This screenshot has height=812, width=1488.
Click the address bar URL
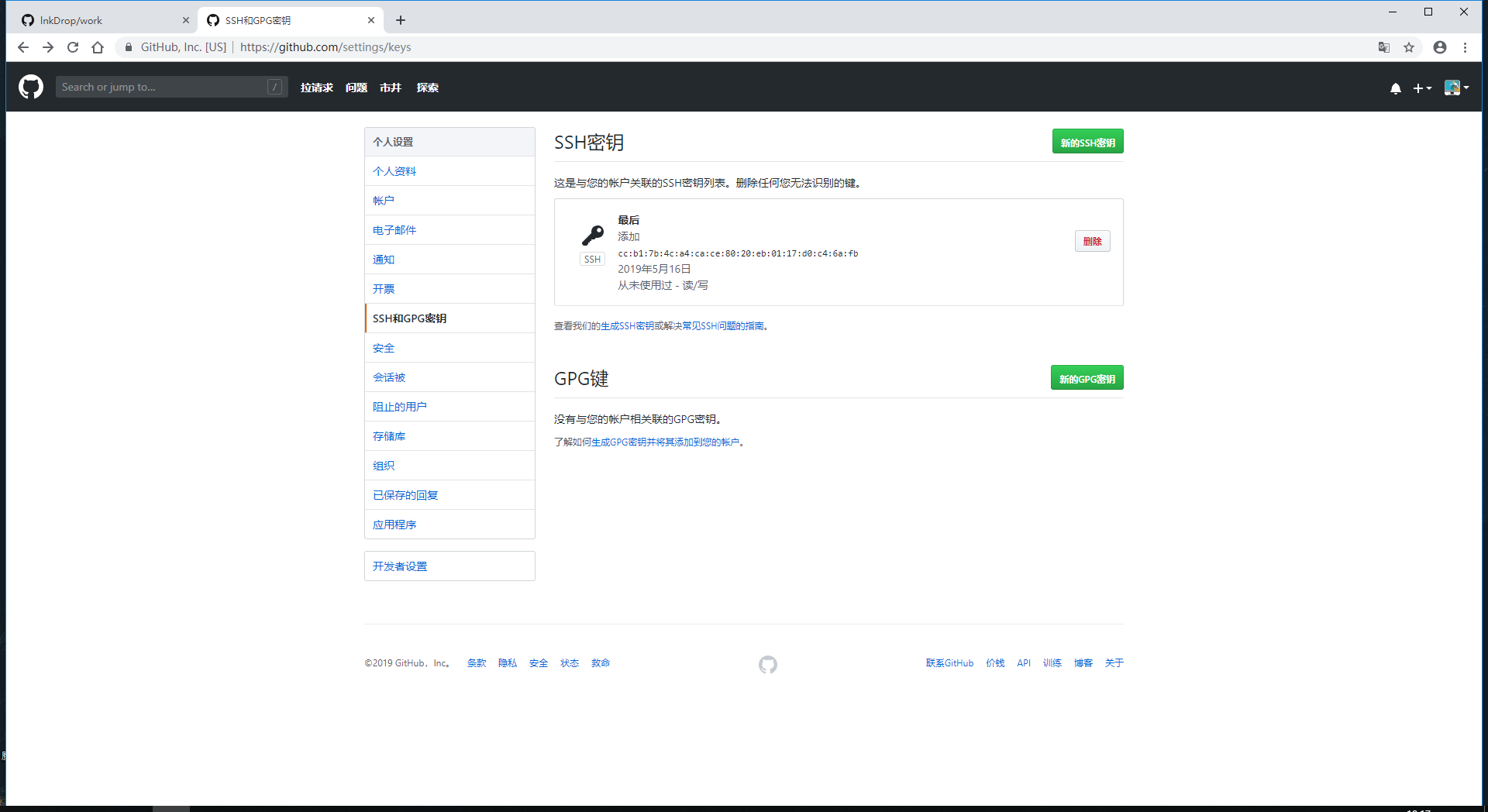click(325, 47)
